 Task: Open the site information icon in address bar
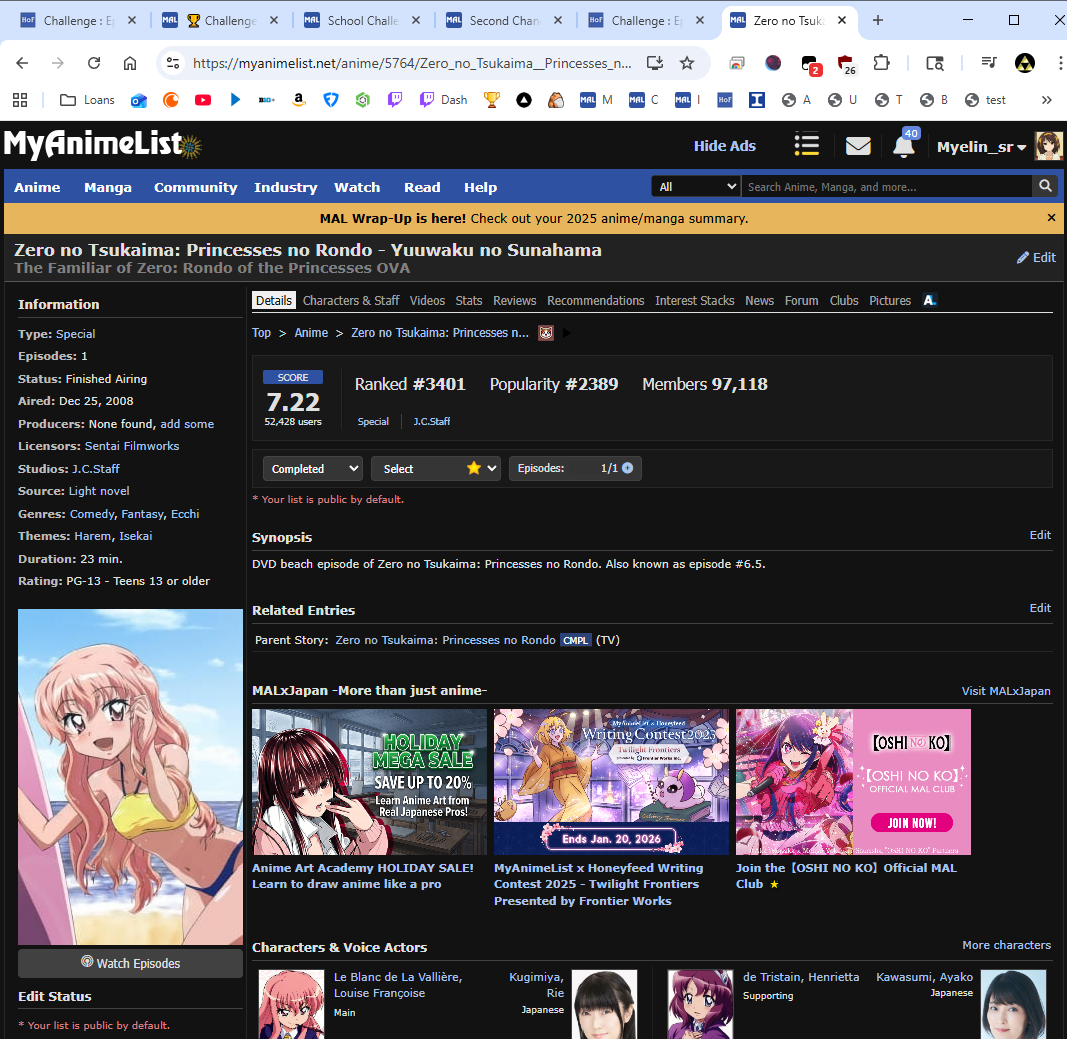pyautogui.click(x=173, y=63)
